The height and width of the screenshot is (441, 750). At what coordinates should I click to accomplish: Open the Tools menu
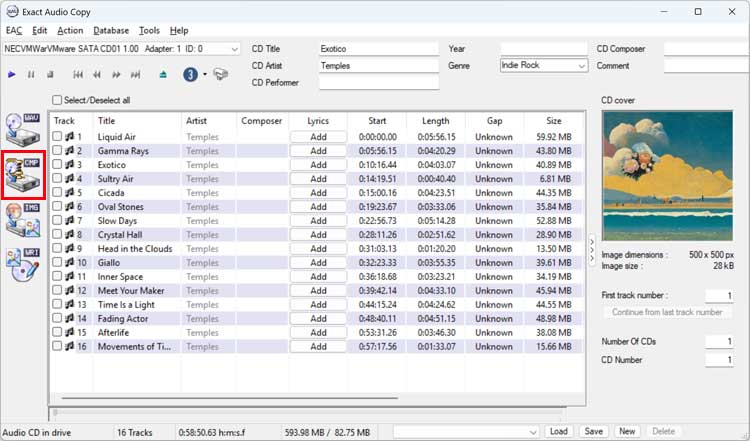tap(149, 30)
